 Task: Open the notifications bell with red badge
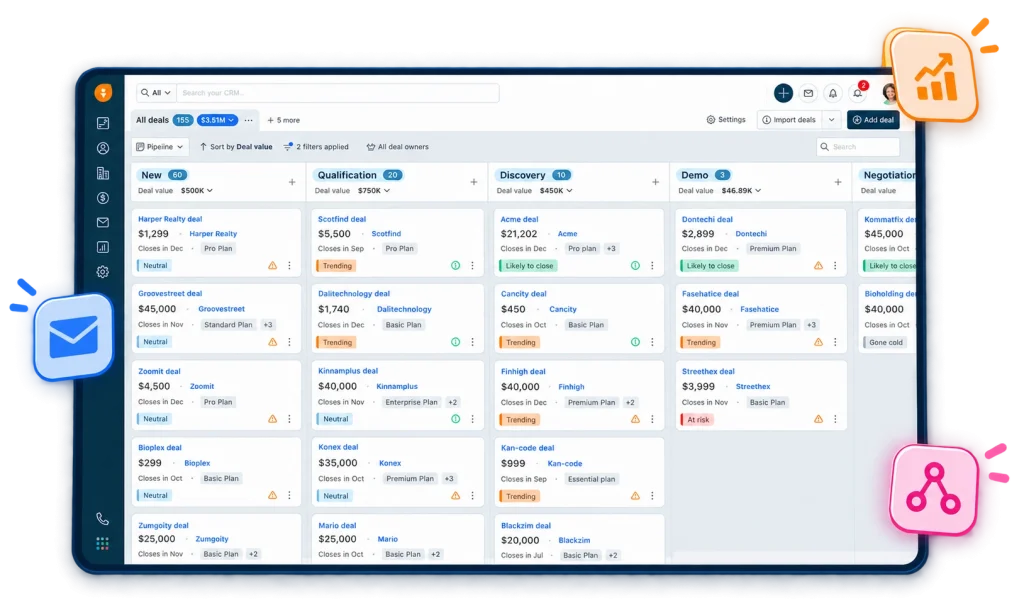coord(858,92)
